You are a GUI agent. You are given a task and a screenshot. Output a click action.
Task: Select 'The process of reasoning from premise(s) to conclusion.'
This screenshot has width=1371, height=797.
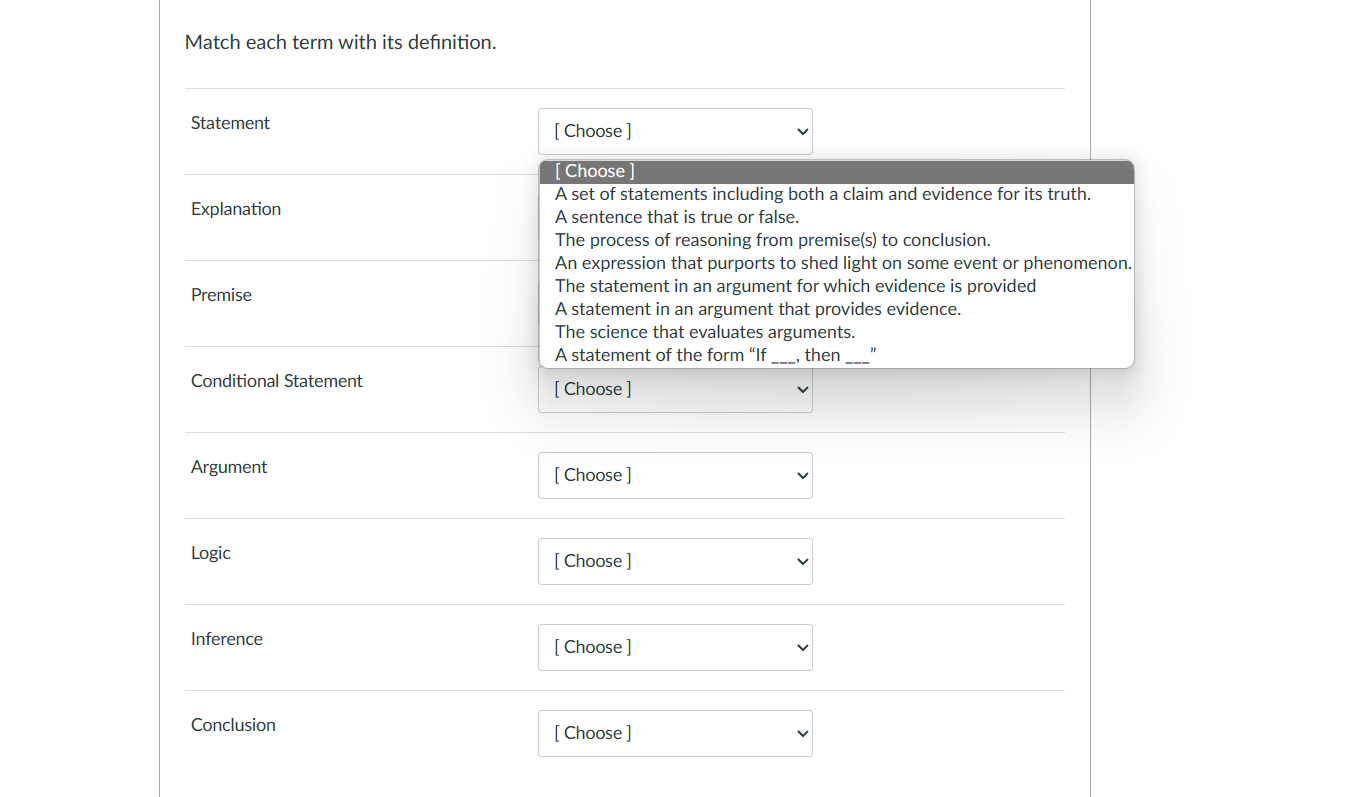pyautogui.click(x=772, y=239)
